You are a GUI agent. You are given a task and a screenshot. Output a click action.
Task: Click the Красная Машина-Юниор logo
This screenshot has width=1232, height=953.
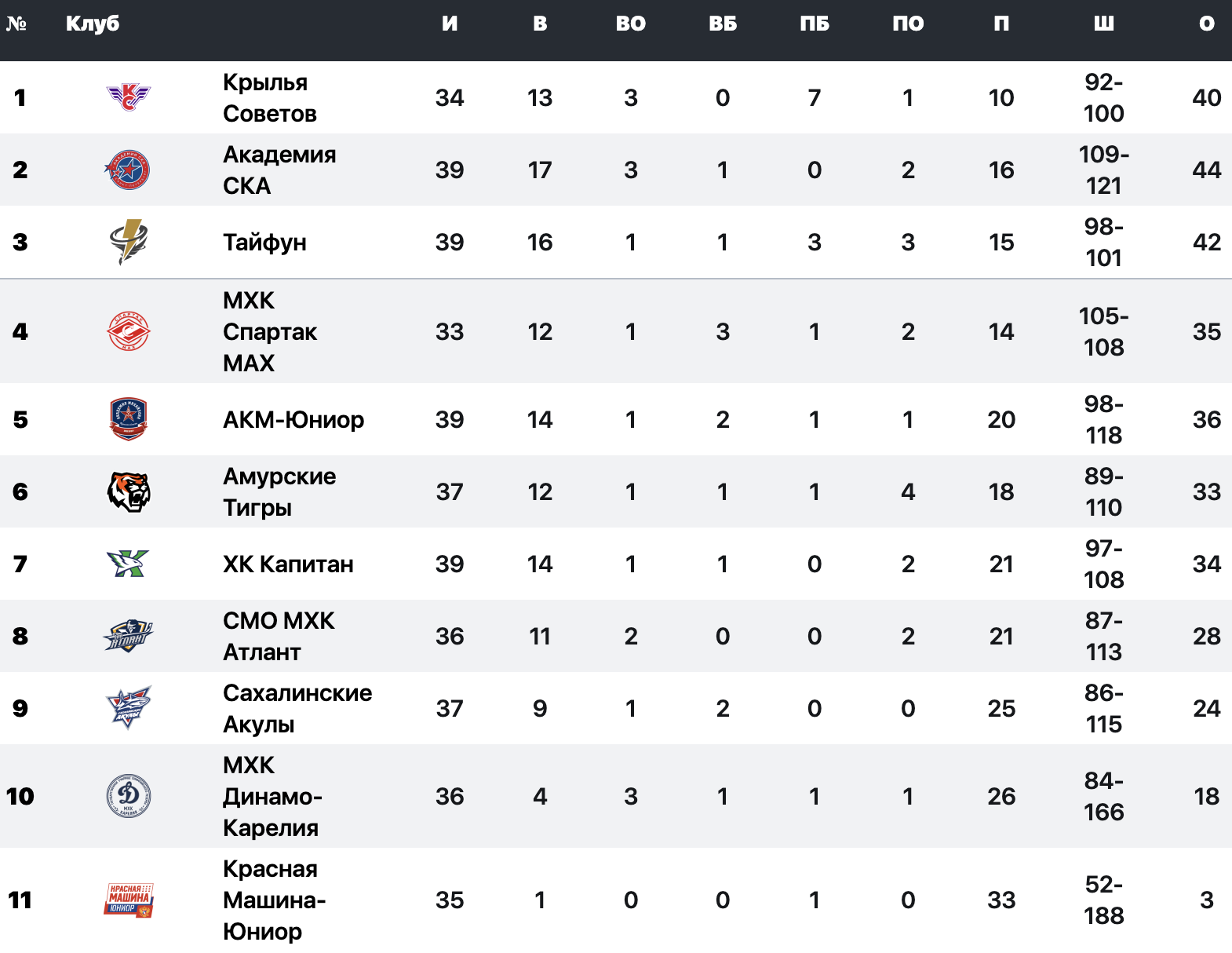128,900
